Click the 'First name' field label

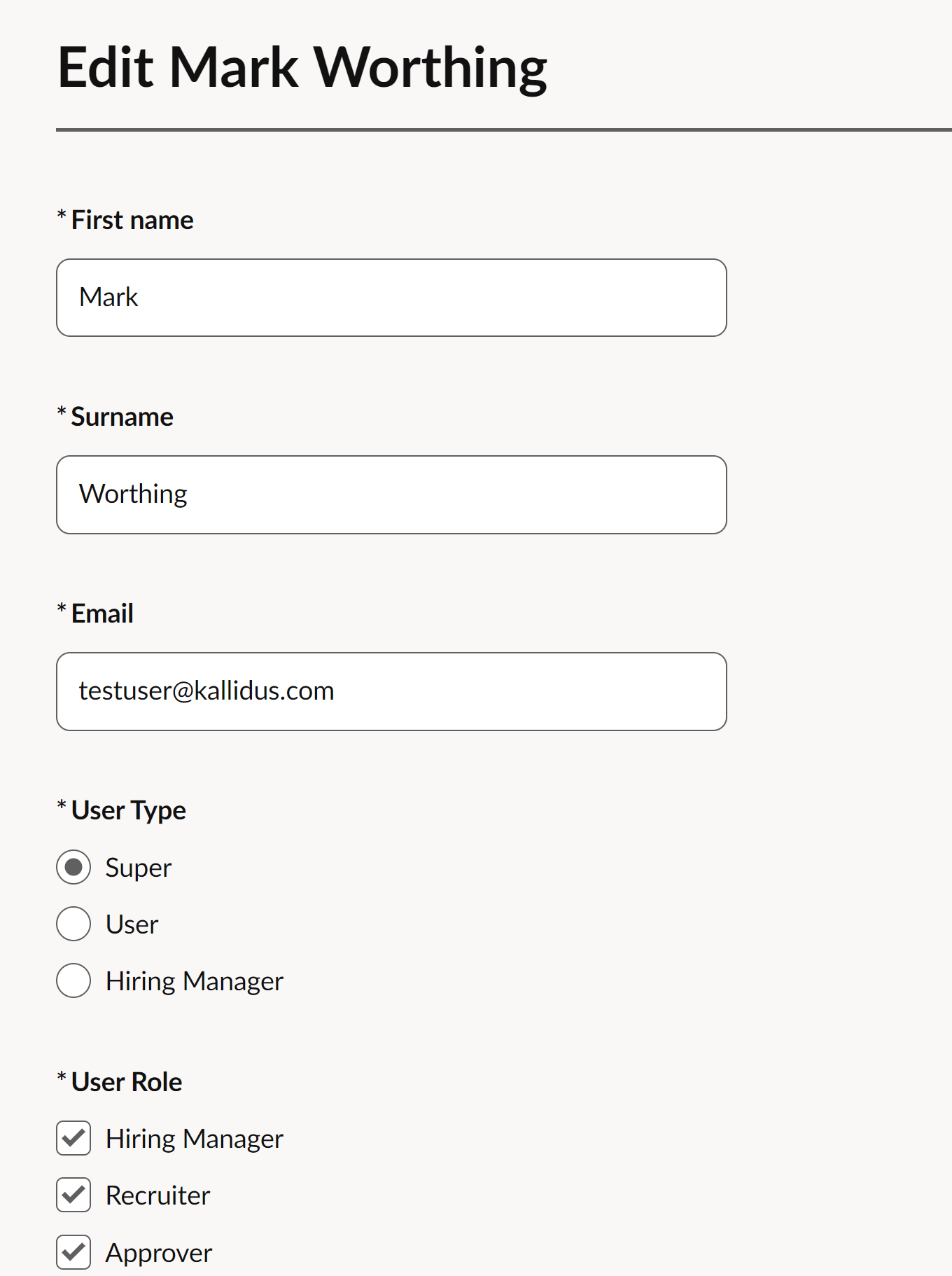[132, 220]
